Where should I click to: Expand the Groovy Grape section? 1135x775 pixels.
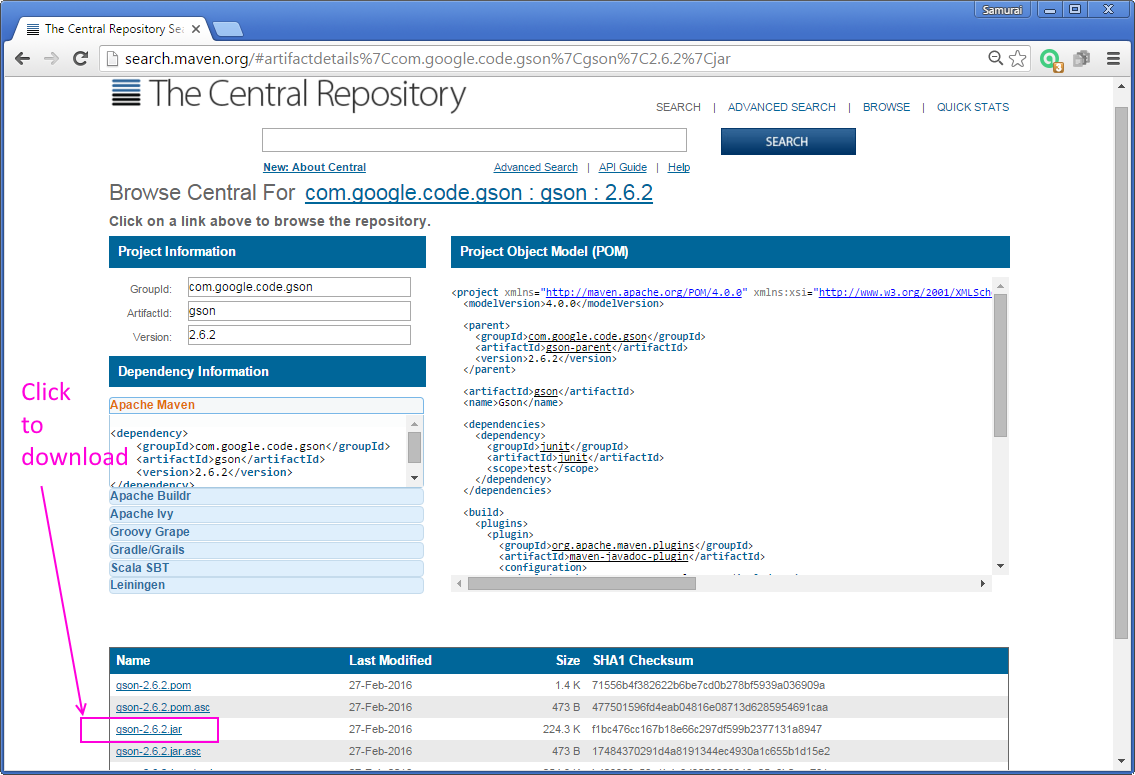266,532
